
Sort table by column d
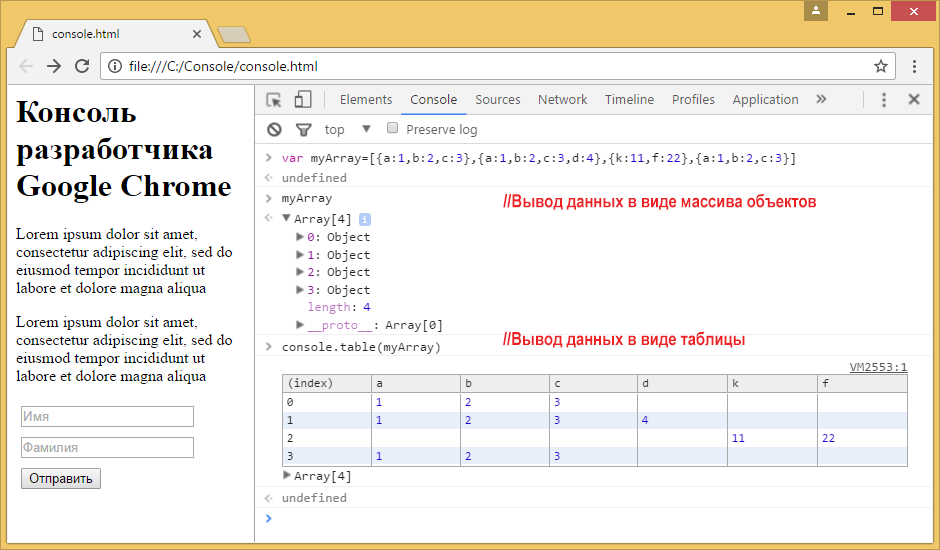(682, 383)
